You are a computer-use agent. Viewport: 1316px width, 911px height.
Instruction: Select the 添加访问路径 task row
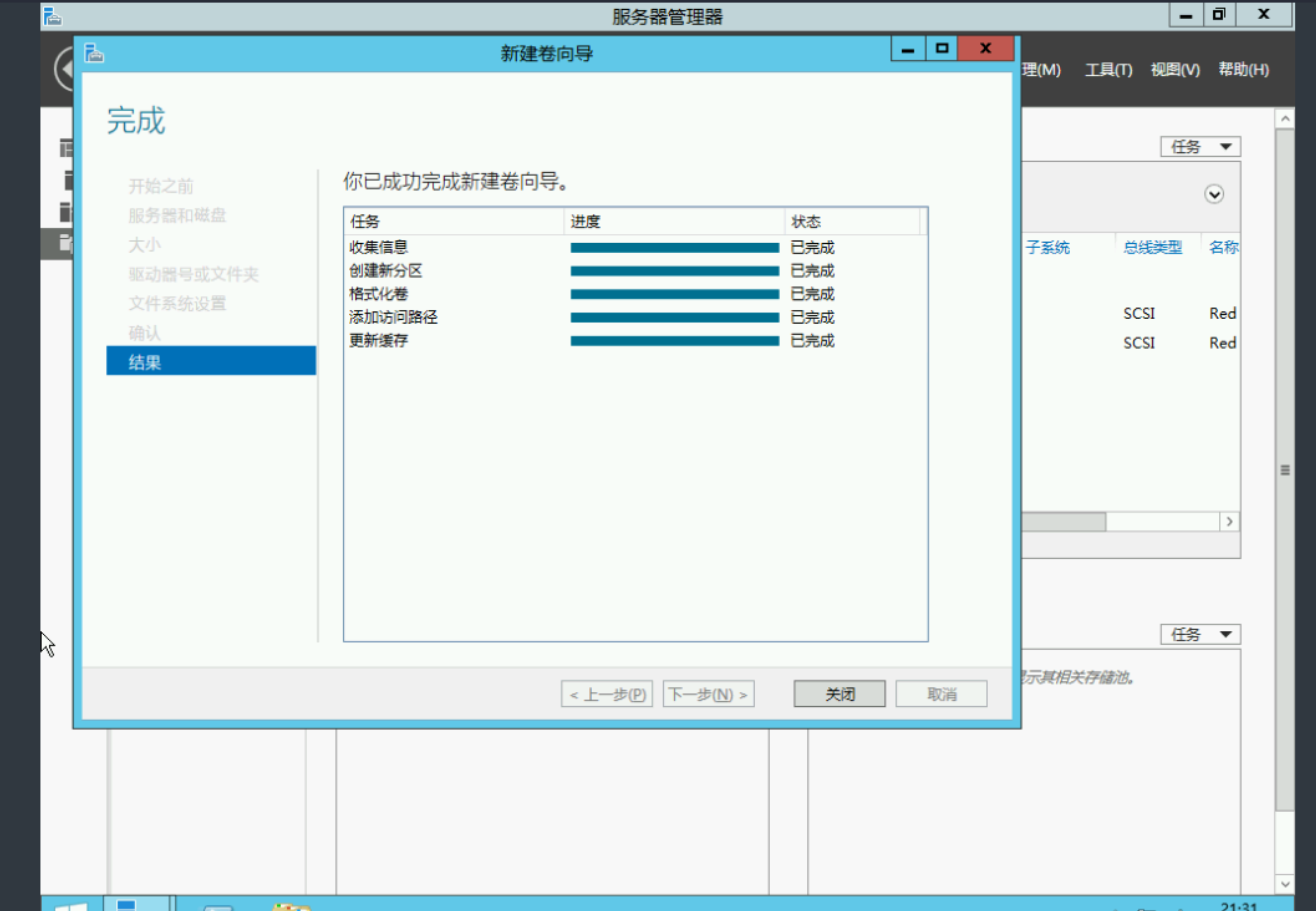click(x=635, y=317)
